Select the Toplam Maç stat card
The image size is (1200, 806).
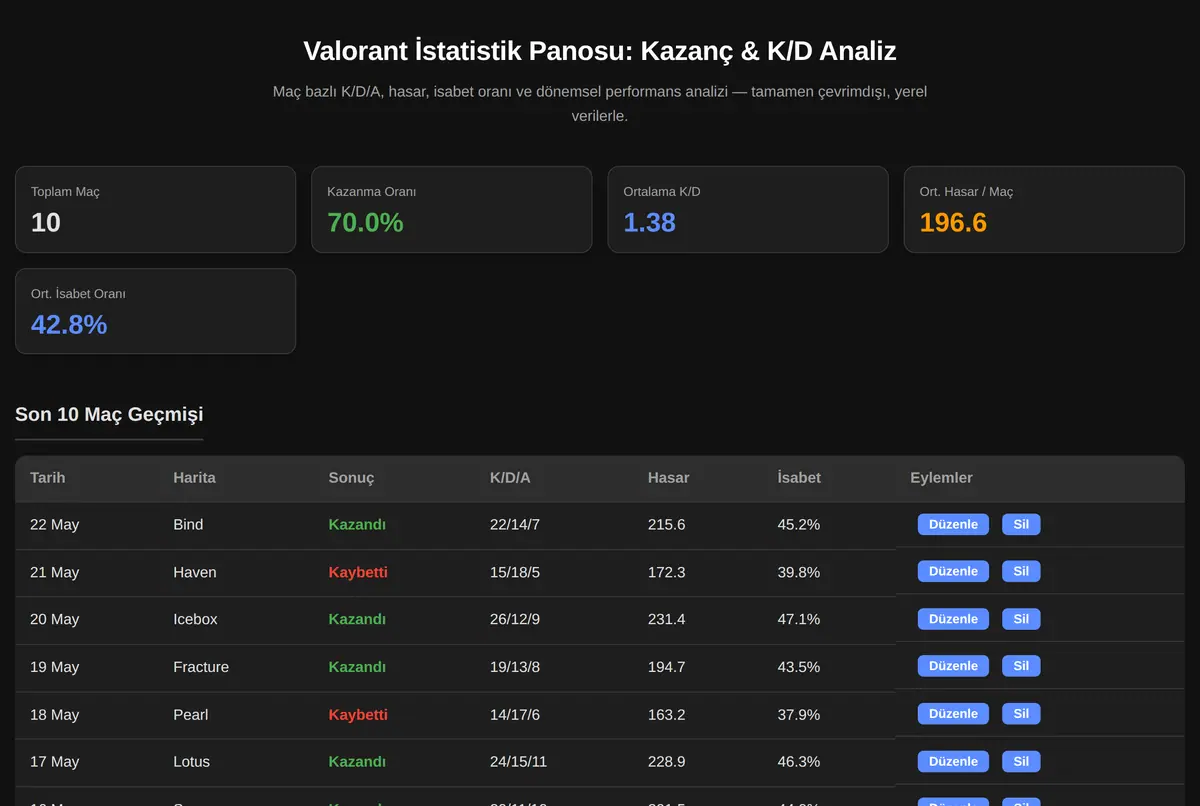coord(155,209)
